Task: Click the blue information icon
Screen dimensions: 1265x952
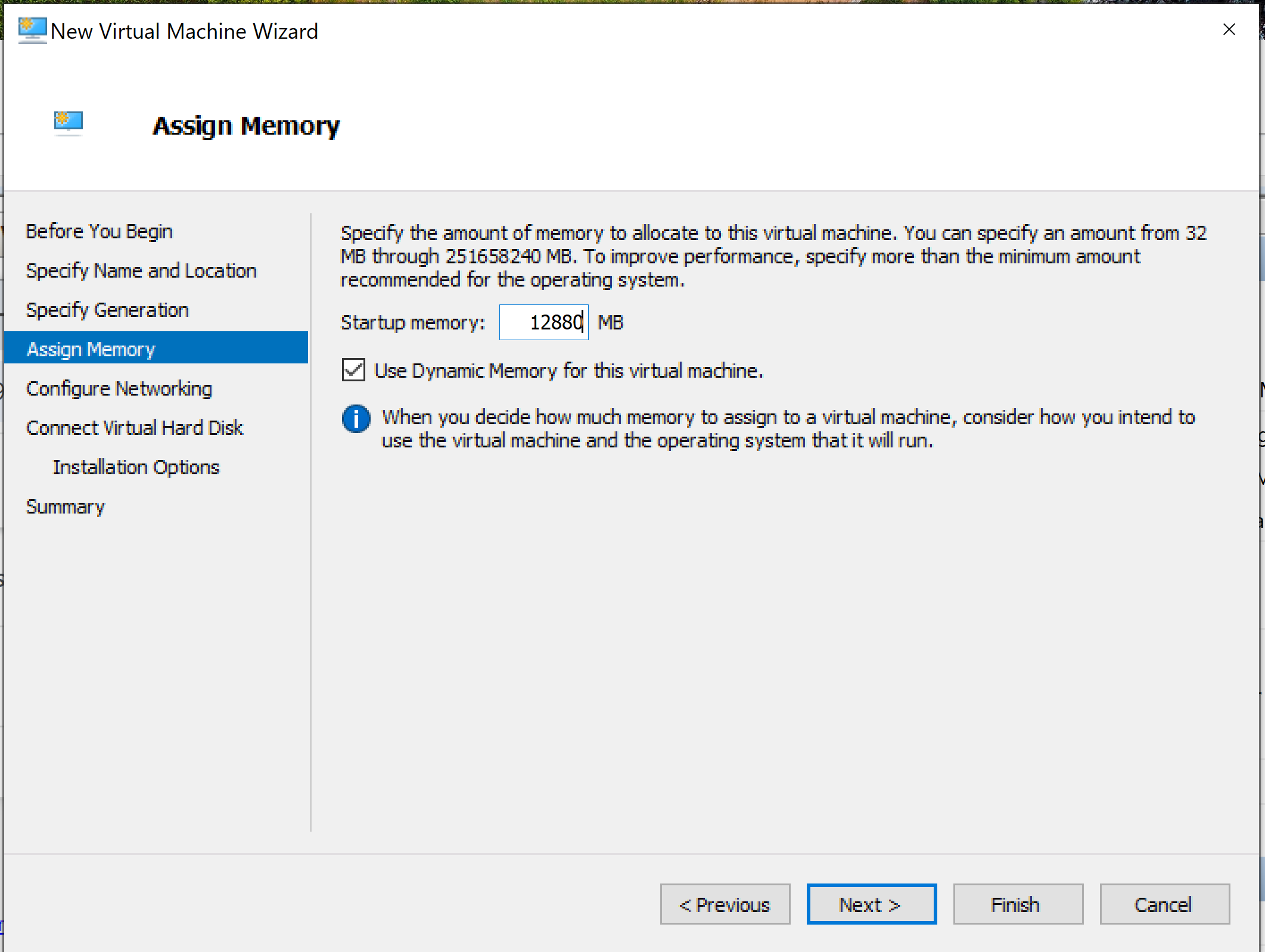Action: (356, 419)
